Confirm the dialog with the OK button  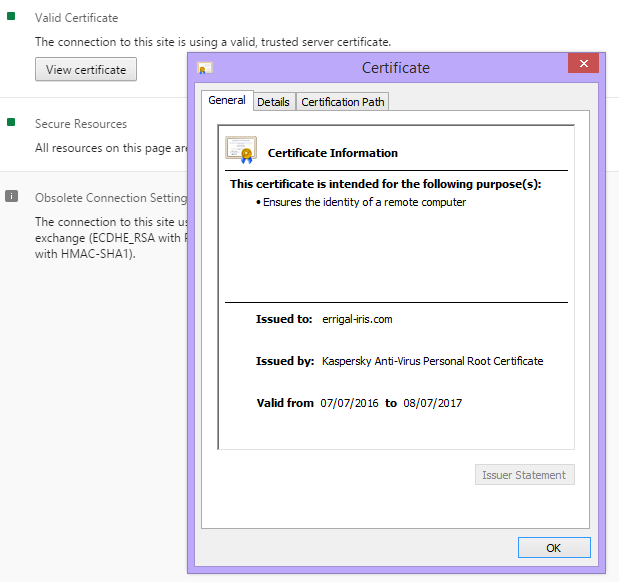[554, 547]
